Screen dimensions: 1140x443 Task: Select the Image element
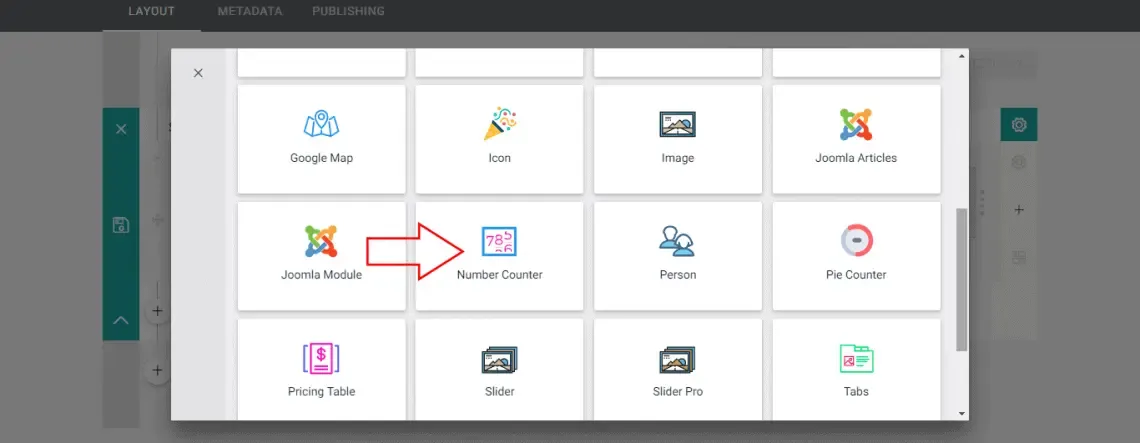[678, 139]
